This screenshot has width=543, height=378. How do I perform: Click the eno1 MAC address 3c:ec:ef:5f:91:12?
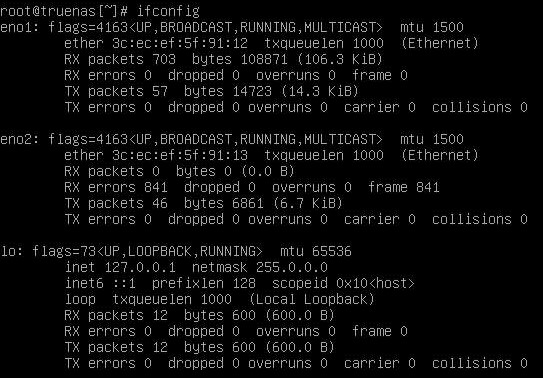click(x=180, y=43)
